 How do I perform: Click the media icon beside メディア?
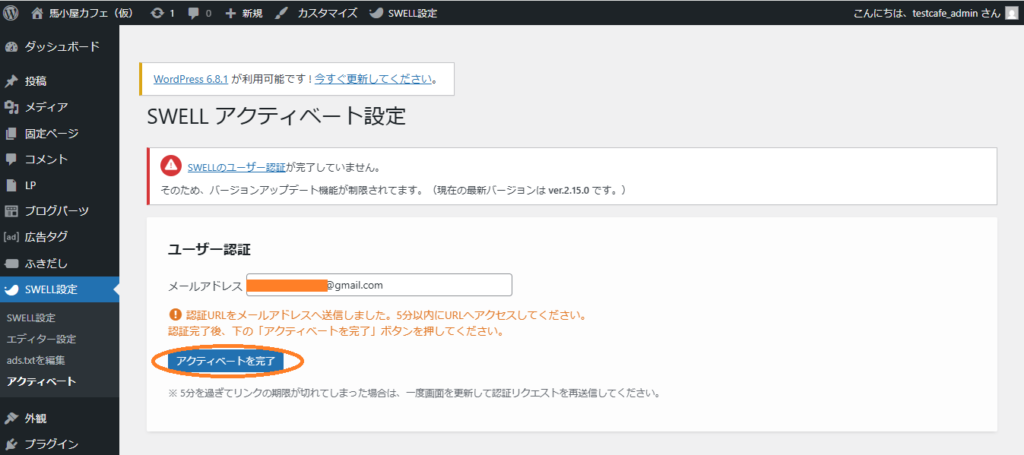(x=10, y=108)
